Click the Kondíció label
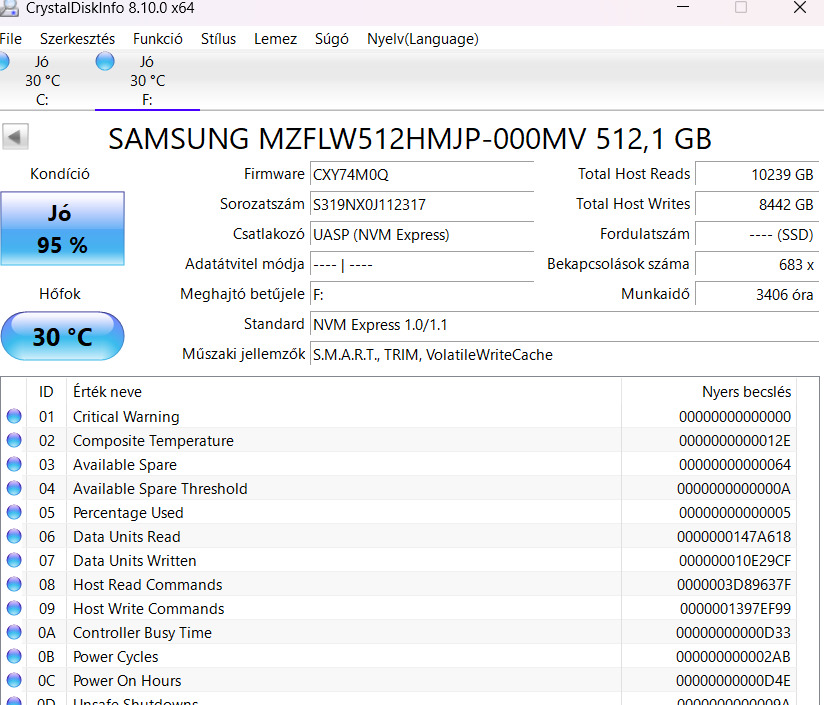This screenshot has height=705, width=824. pos(59,174)
